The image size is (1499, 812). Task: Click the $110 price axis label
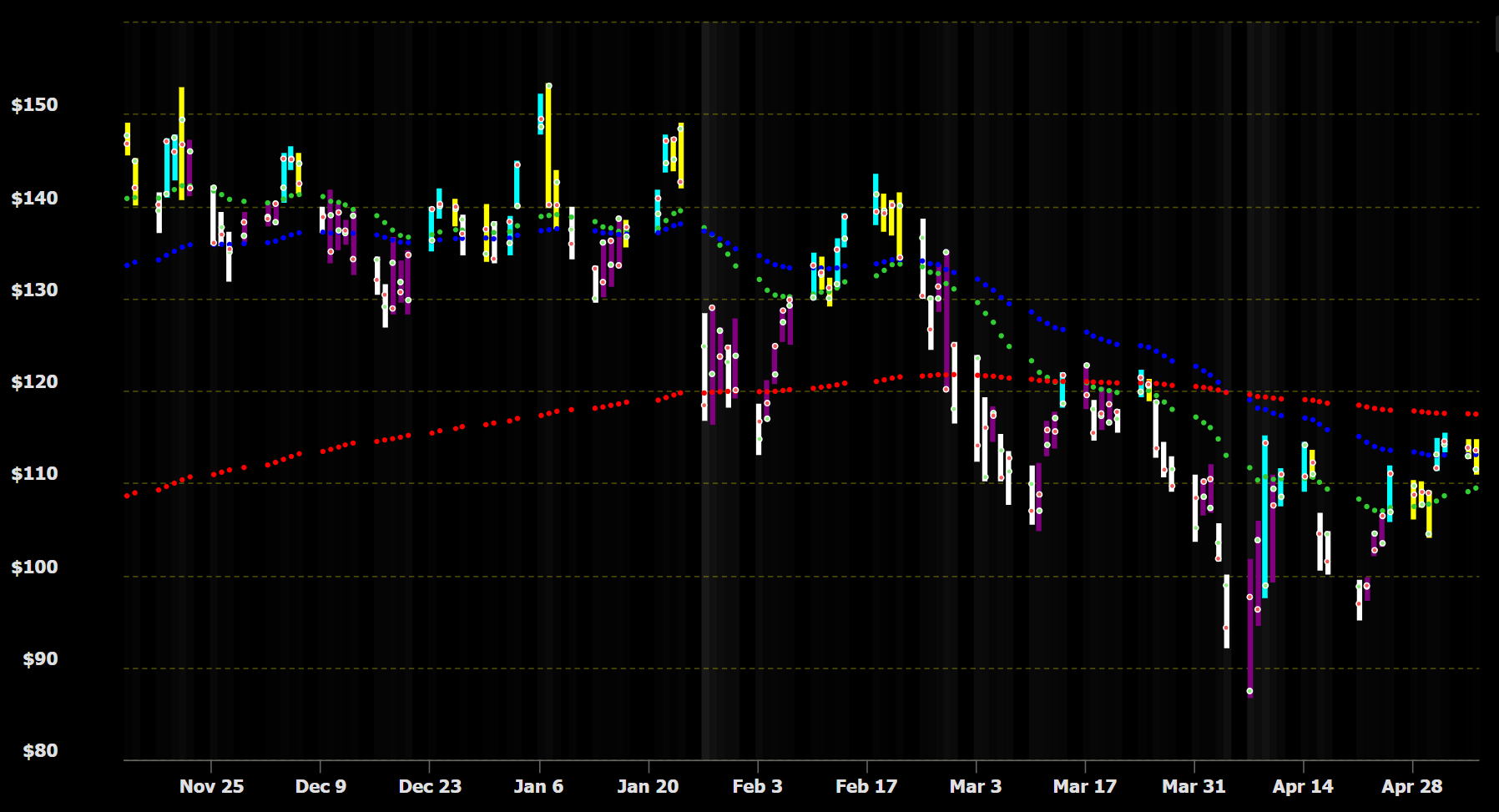coord(34,474)
